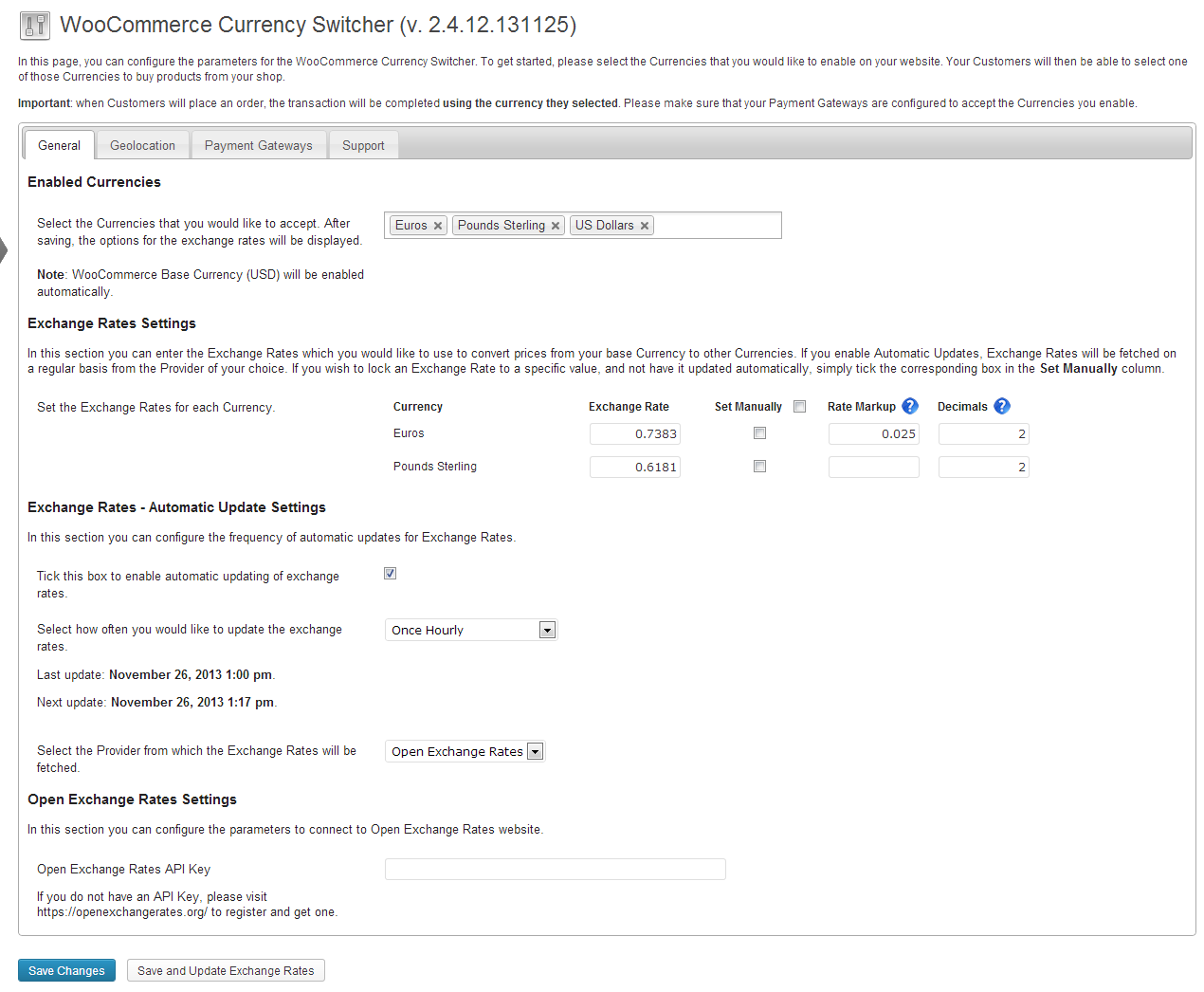Image resolution: width=1204 pixels, height=992 pixels.
Task: Switch to the General tab
Action: pyautogui.click(x=59, y=145)
